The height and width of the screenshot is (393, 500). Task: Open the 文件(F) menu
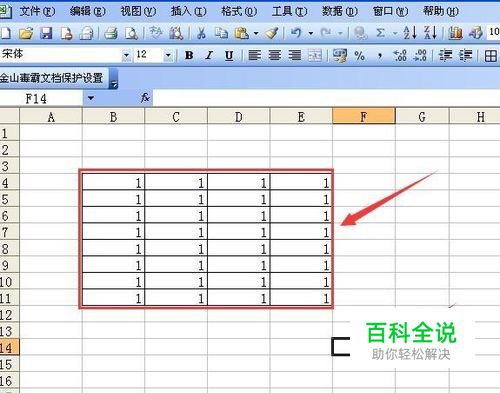click(x=37, y=12)
